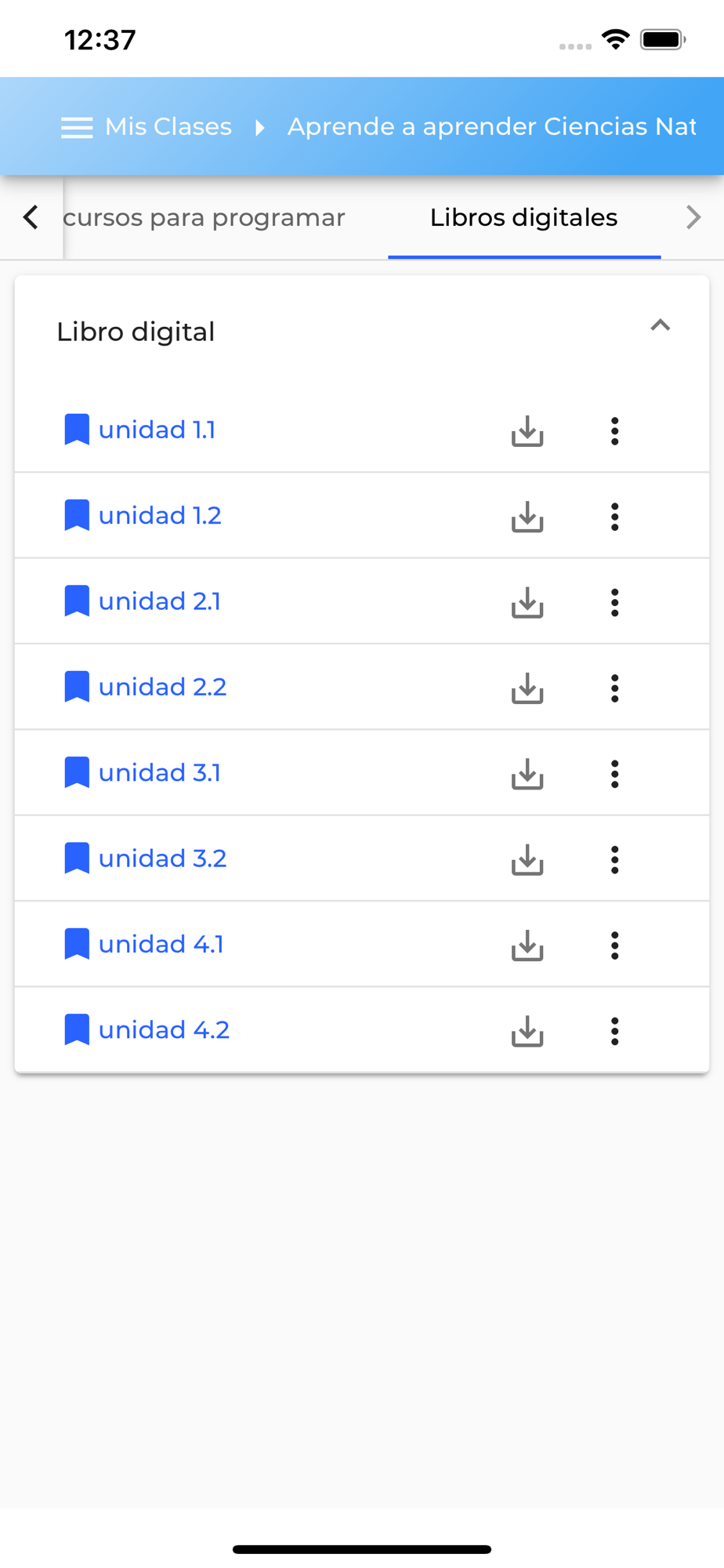Screen dimensions: 724x1568
Task: Switch to the cursos para programar tab
Action: (x=205, y=218)
